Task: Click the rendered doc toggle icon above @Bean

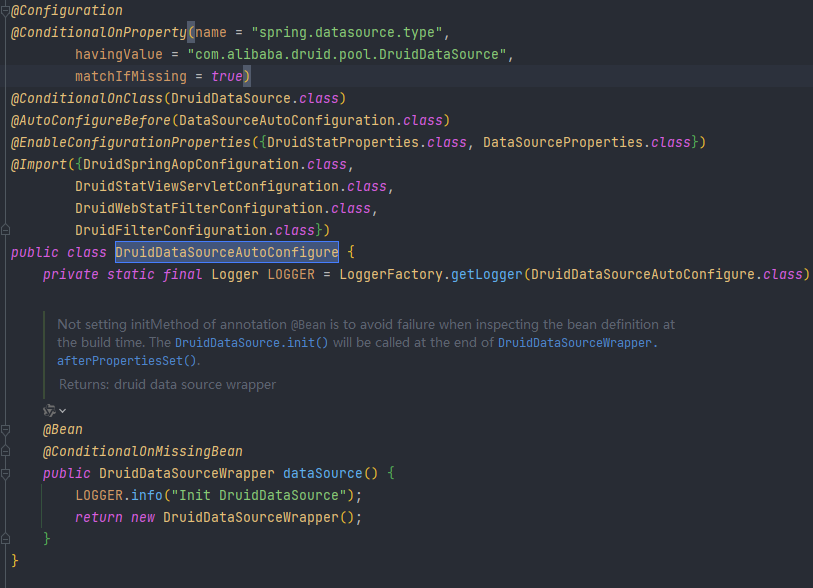Action: click(x=49, y=411)
